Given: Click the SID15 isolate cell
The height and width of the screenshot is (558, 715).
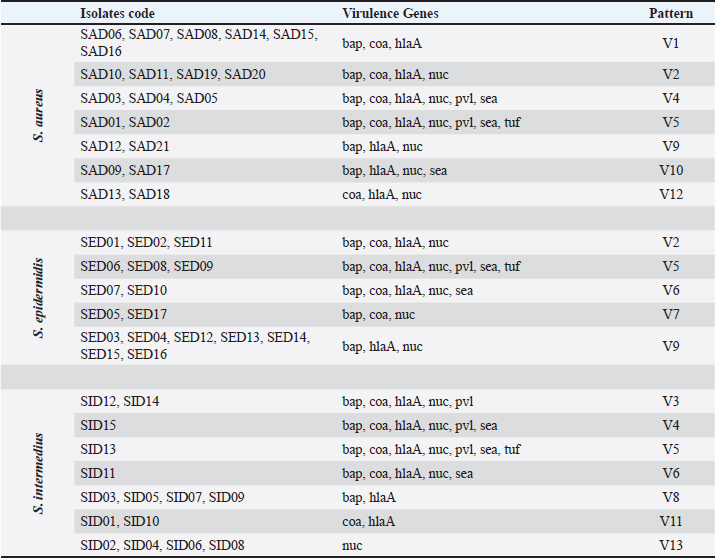Looking at the screenshot, I should [98, 425].
